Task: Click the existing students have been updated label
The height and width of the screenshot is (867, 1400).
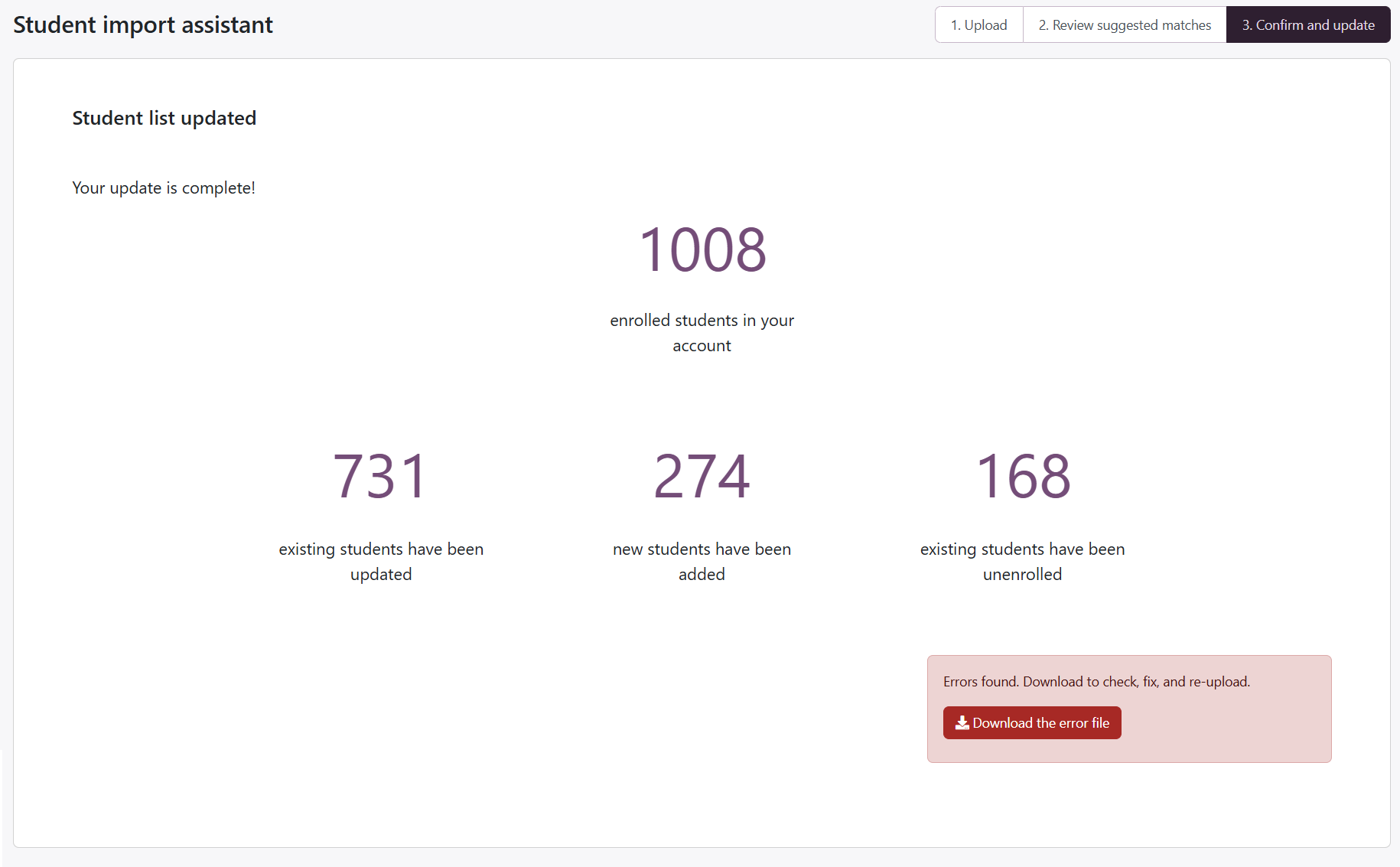Action: 381,562
